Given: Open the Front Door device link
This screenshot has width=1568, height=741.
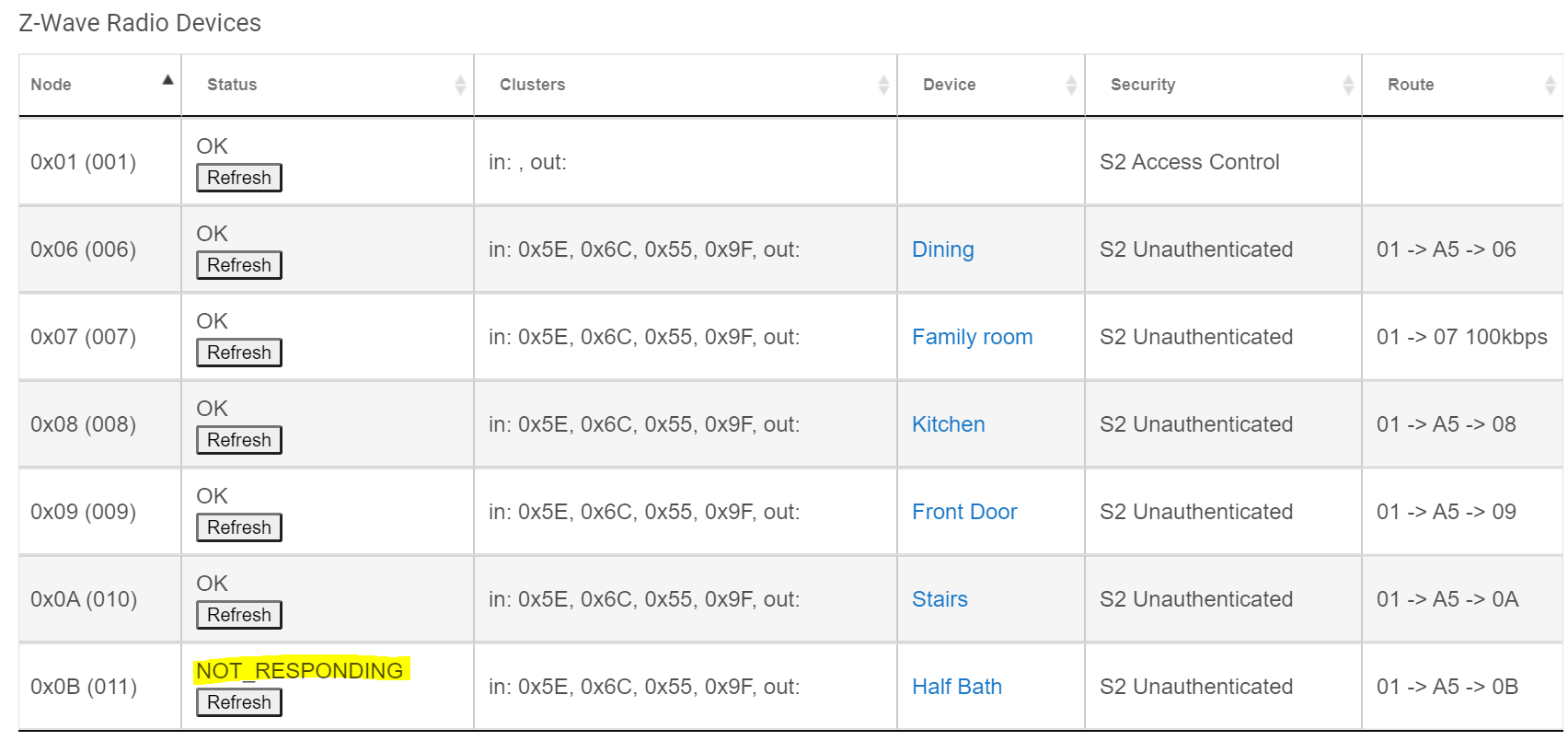Looking at the screenshot, I should coord(964,512).
